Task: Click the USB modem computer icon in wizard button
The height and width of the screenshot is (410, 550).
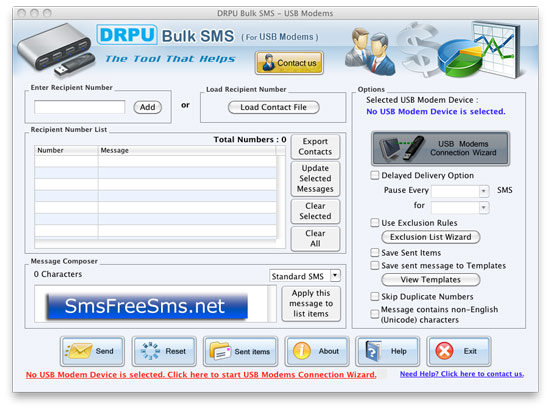Action: point(401,149)
